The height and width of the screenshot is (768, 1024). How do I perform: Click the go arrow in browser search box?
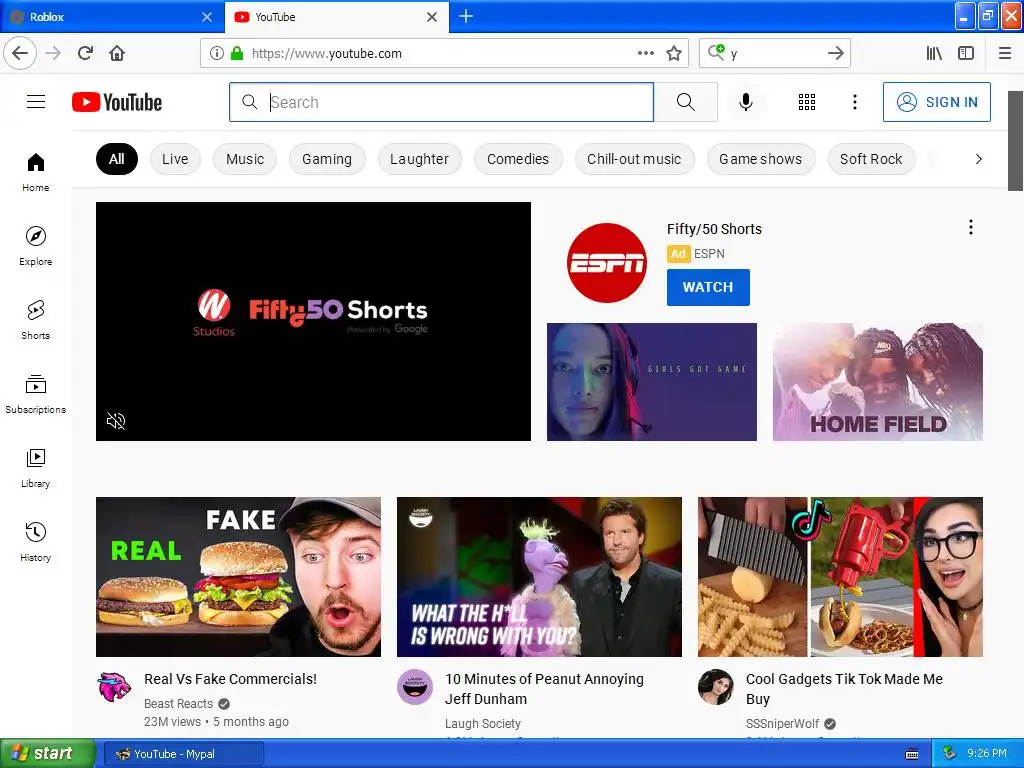pyautogui.click(x=835, y=53)
